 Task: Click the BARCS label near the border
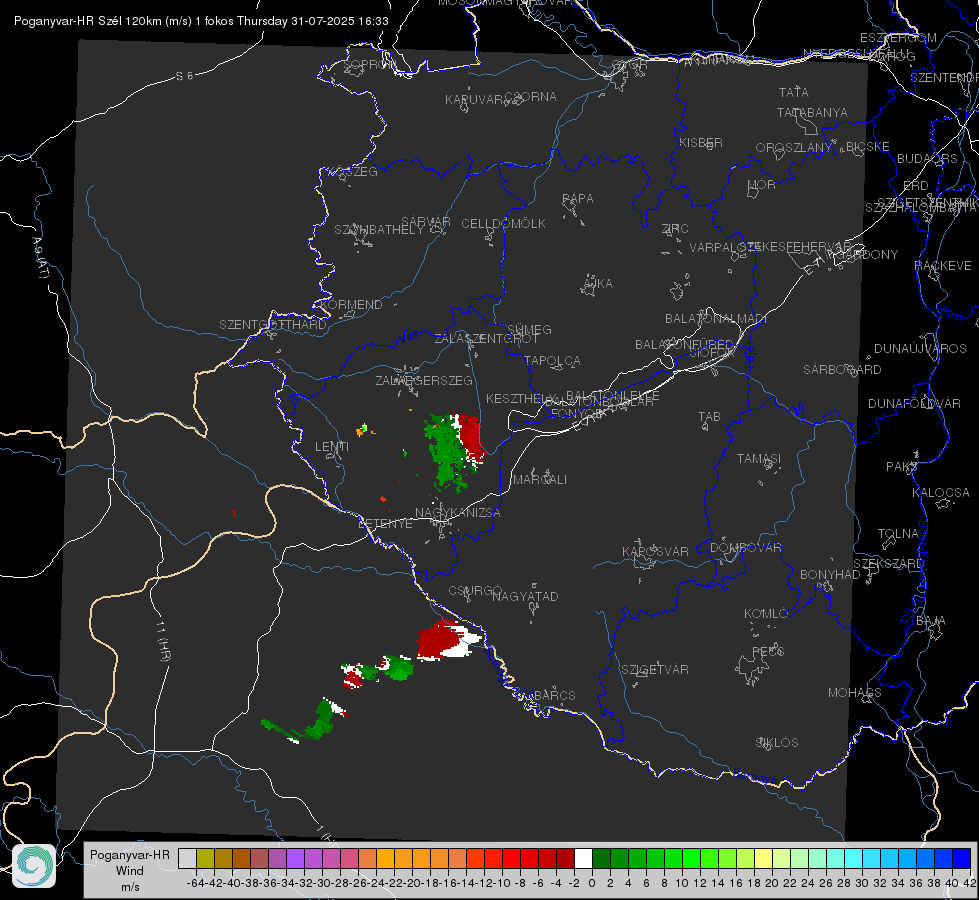[x=554, y=695]
